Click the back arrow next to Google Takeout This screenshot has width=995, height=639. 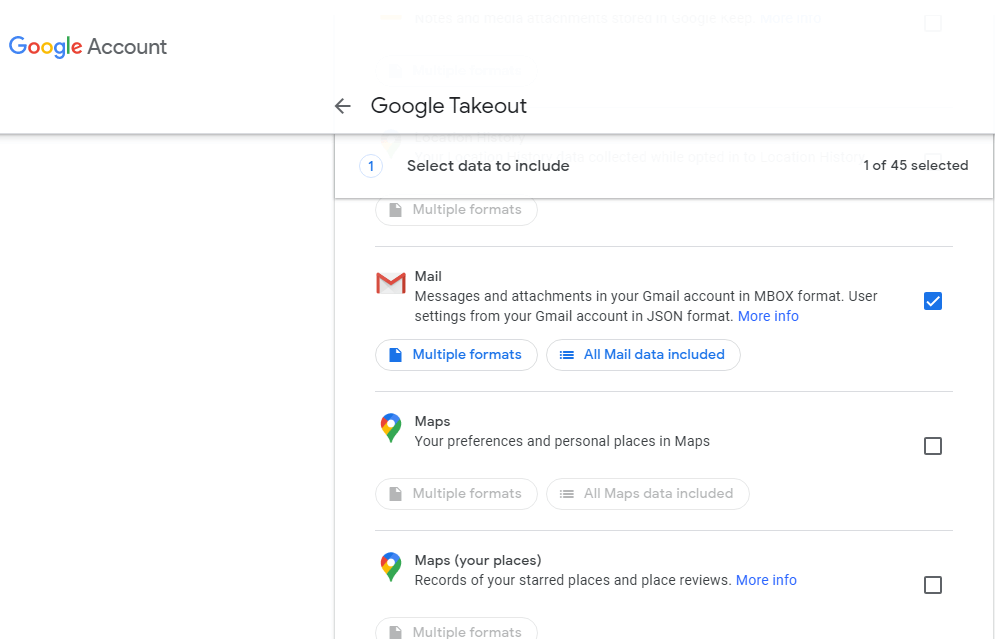343,106
